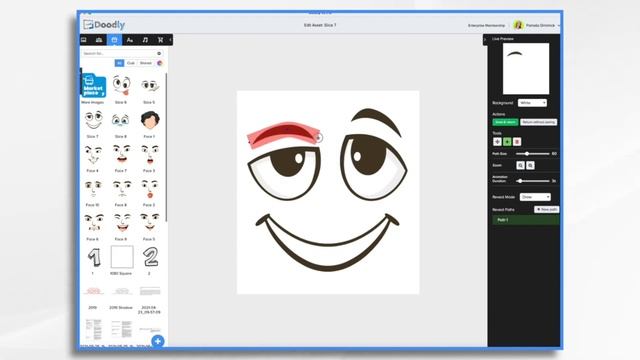Pick the white Square asset thumbnail
Image resolution: width=640 pixels, height=360 pixels.
click(122, 257)
